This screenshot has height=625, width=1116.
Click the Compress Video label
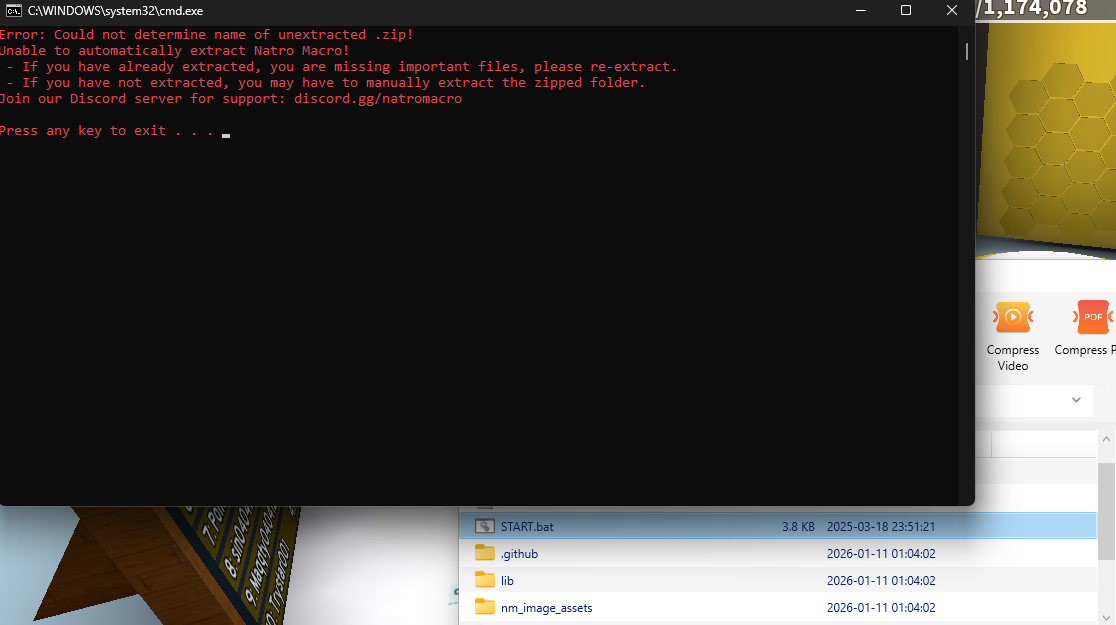point(1013,358)
